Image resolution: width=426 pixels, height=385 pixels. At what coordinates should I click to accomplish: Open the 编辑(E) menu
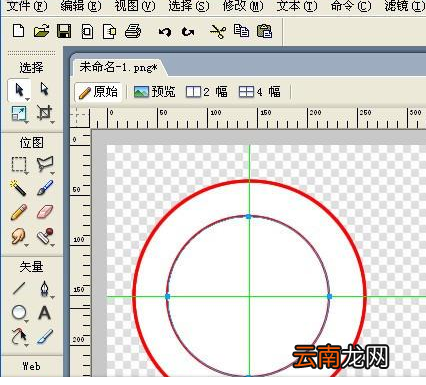pos(81,6)
